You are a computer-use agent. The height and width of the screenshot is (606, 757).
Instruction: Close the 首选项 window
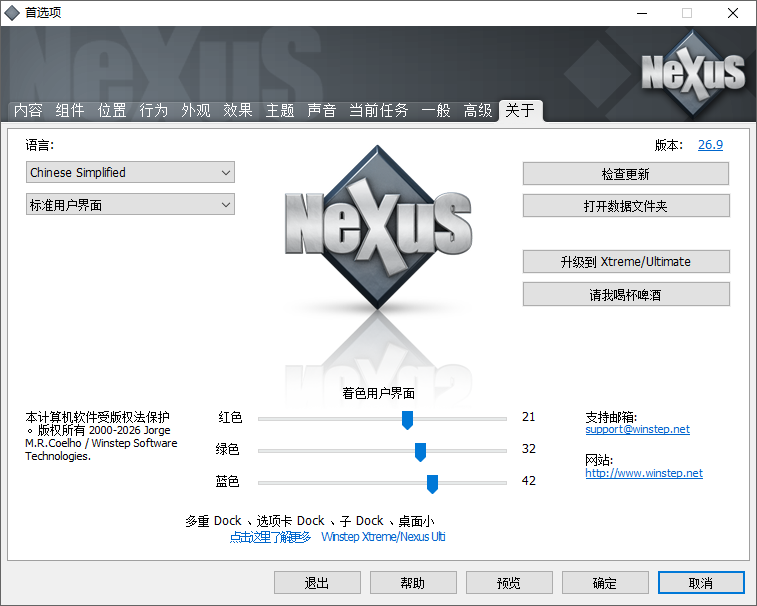coord(733,13)
